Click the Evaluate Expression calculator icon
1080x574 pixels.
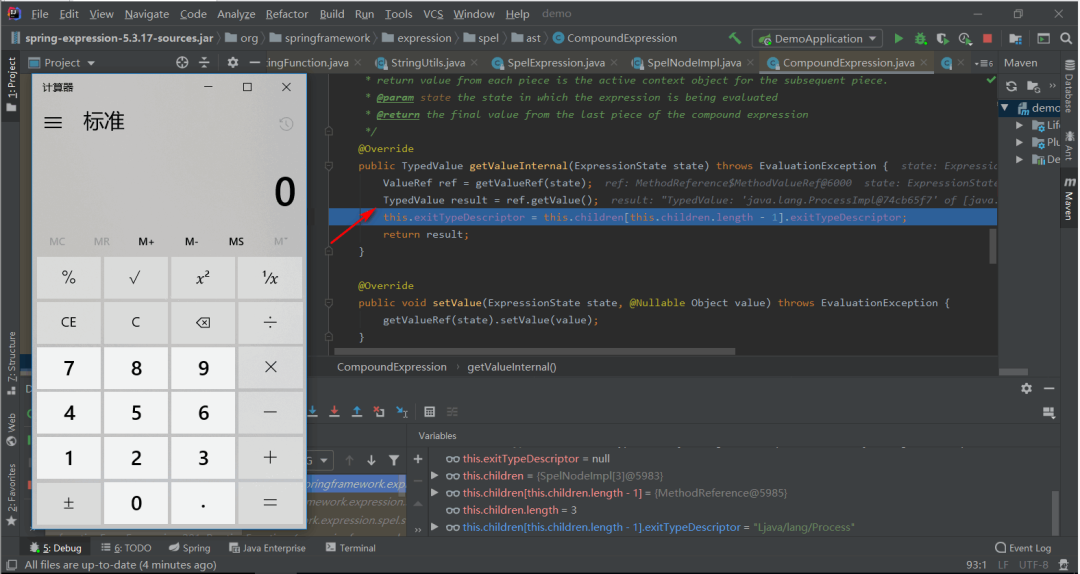(429, 411)
